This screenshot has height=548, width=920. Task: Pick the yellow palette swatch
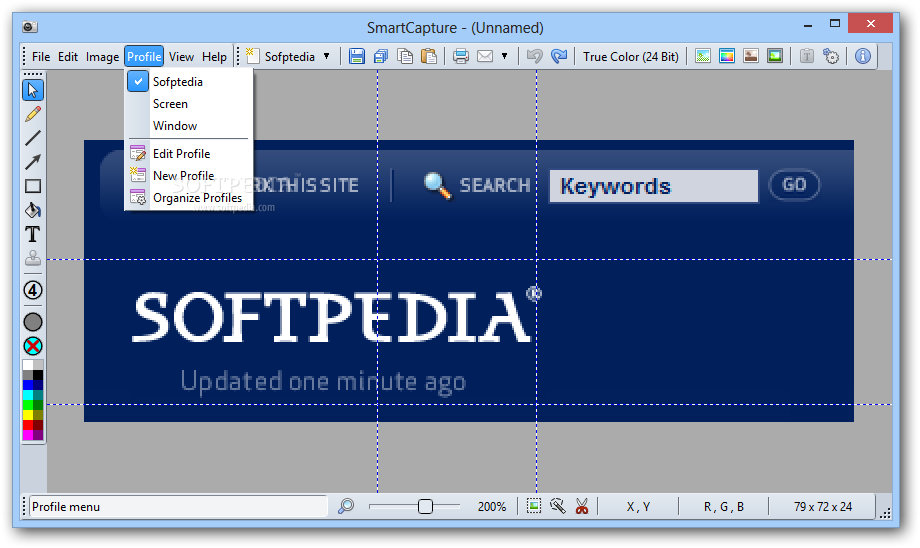coord(28,415)
